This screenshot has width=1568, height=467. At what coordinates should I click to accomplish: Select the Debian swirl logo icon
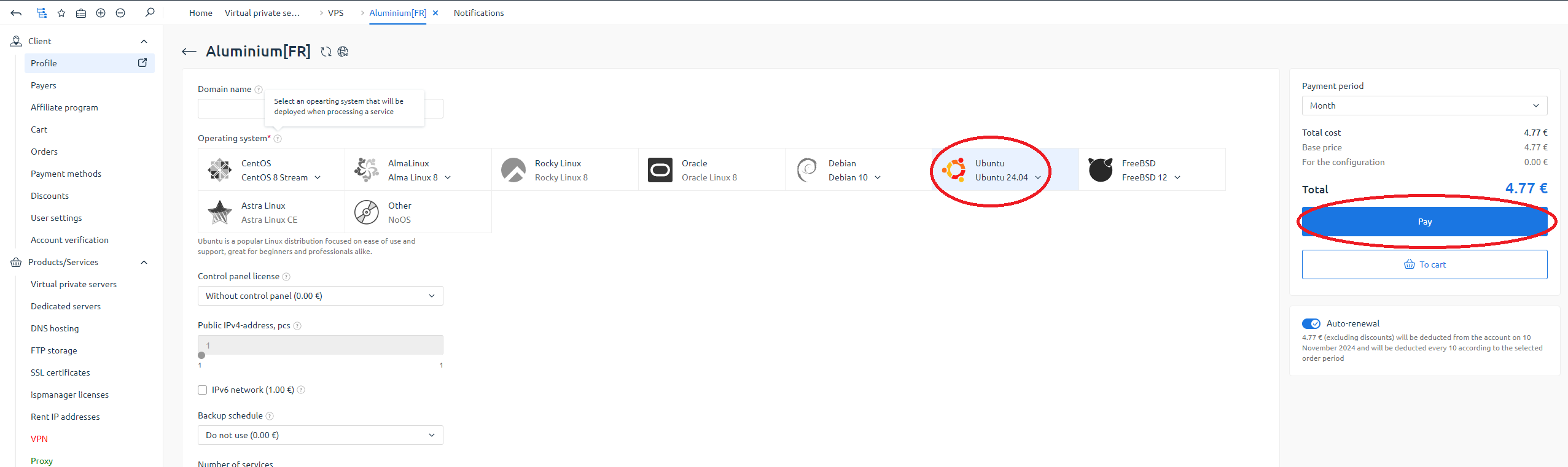807,170
